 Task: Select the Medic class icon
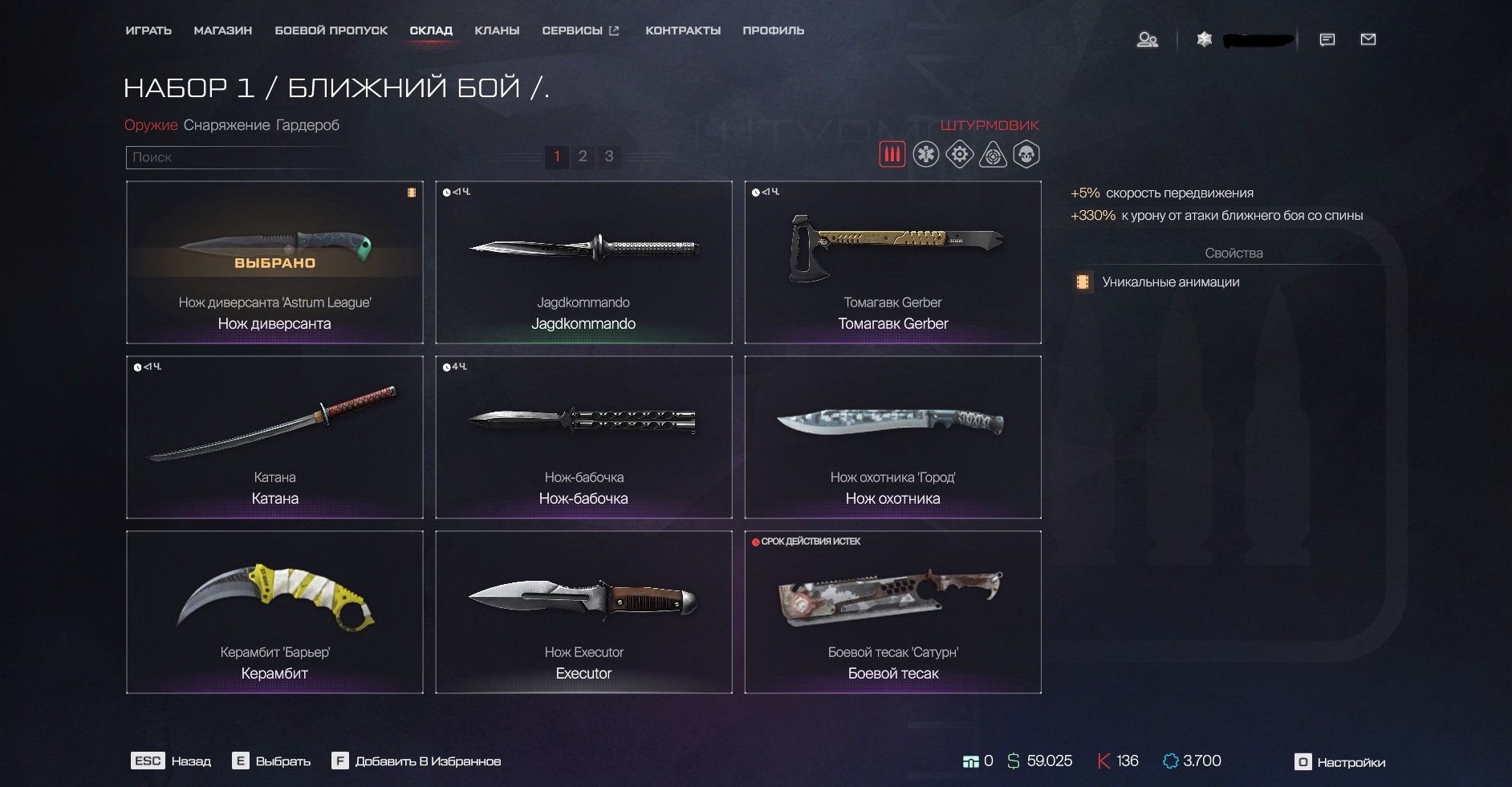pos(925,154)
